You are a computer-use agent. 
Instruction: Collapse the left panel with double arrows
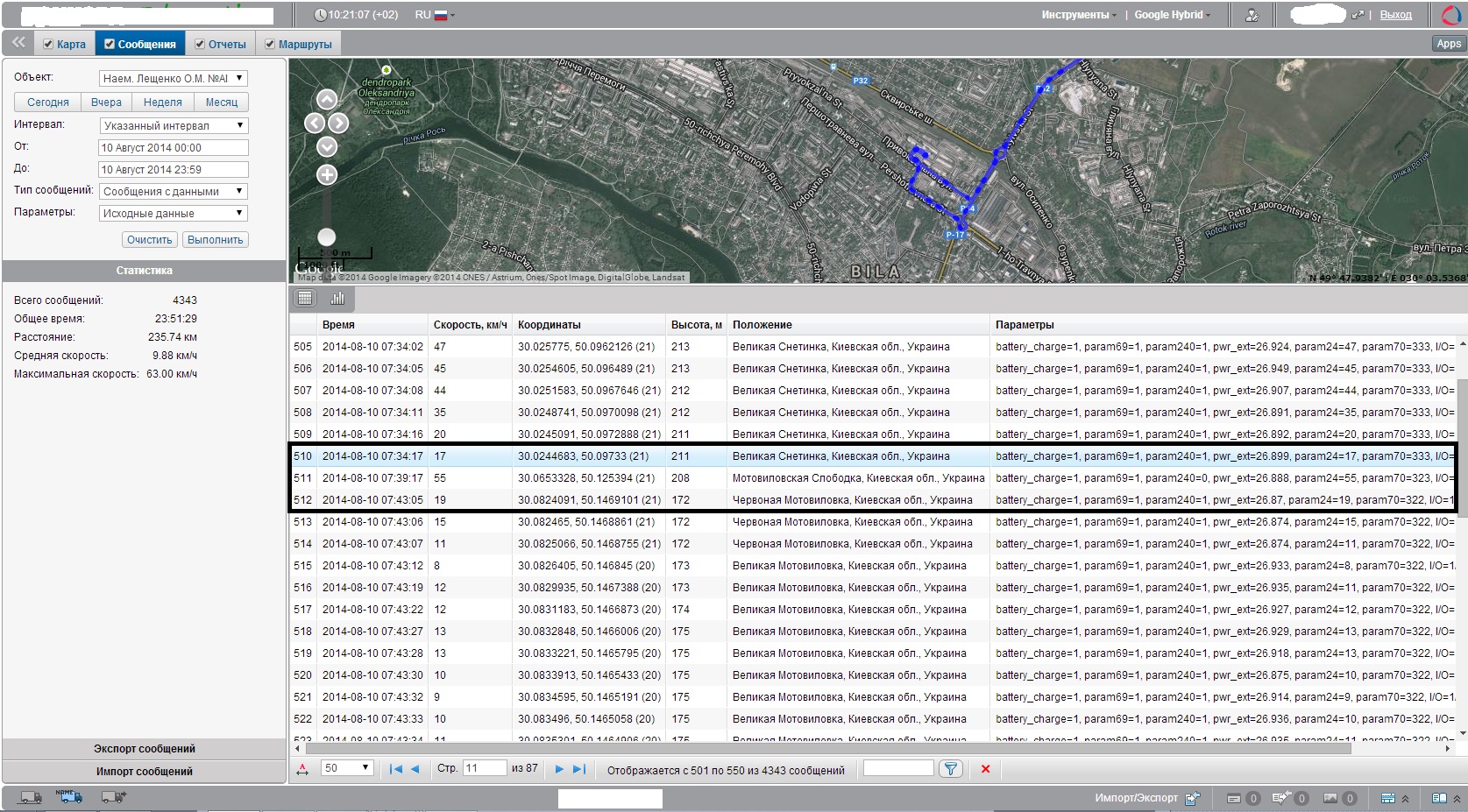(18, 43)
